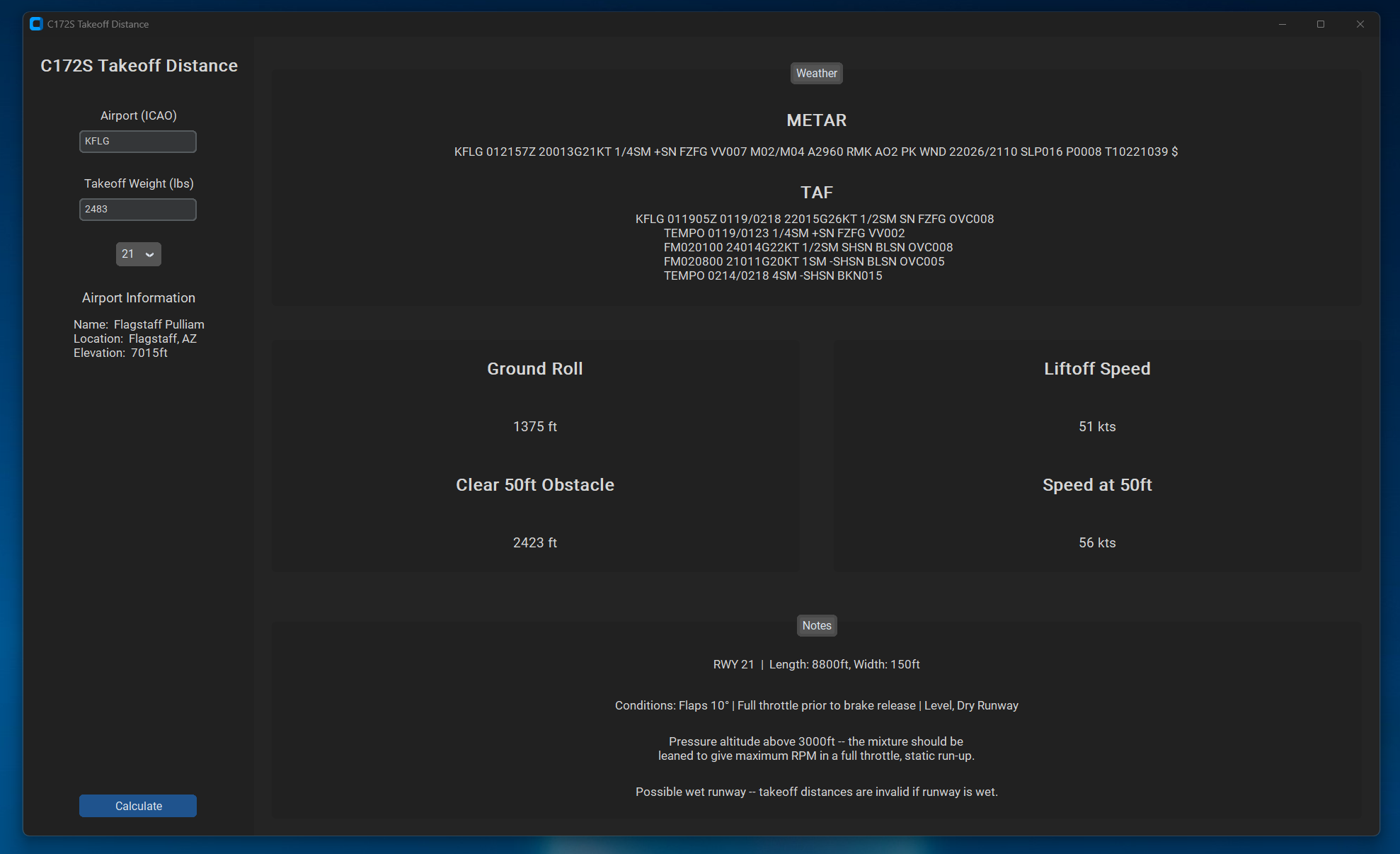Click the Liftoff Speed result value
1400x854 pixels.
(x=1096, y=426)
